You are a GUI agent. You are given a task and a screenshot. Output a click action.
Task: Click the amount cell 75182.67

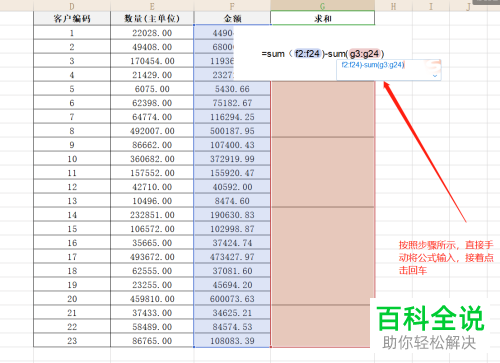coord(232,103)
